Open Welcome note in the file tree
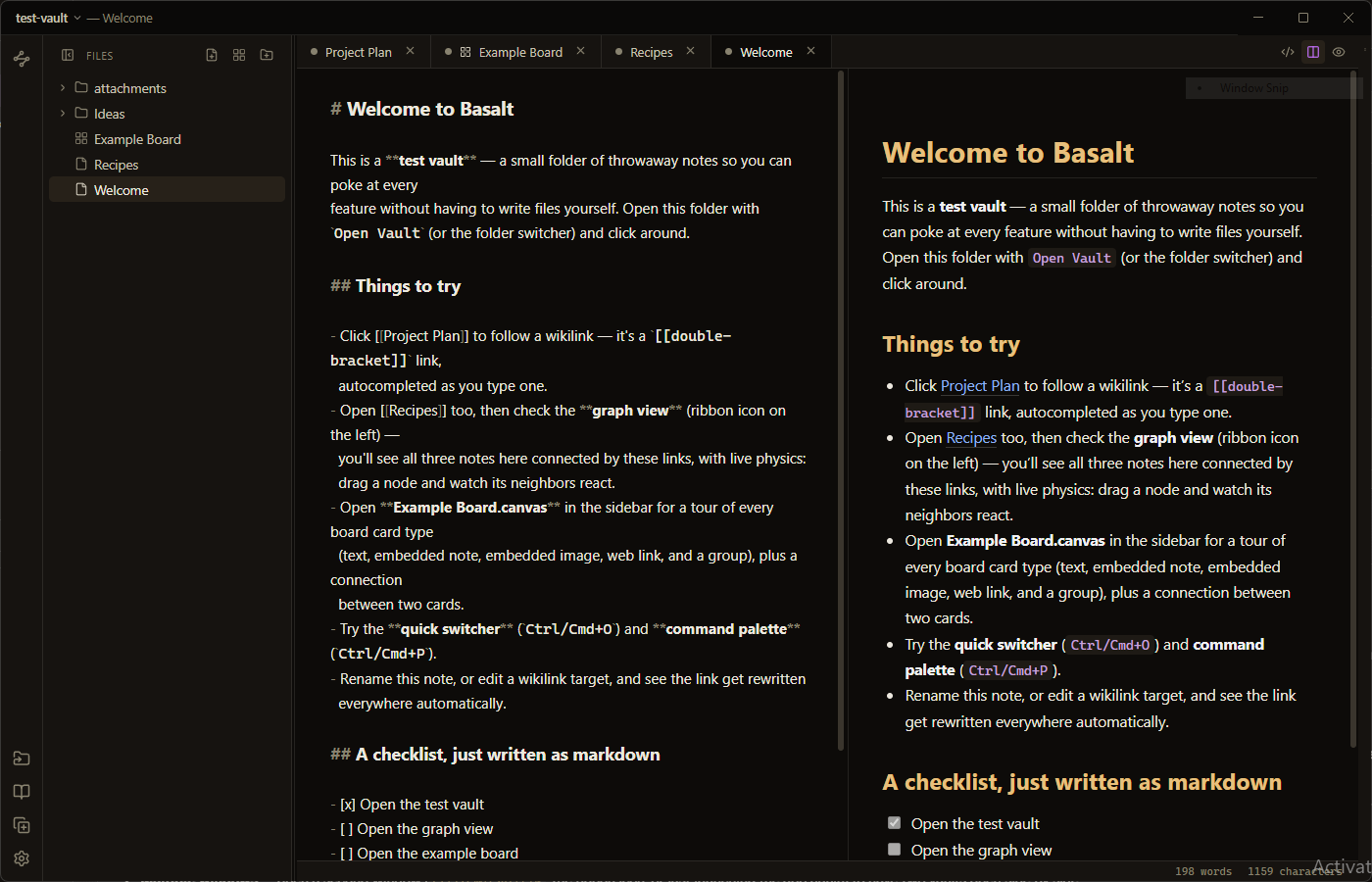 (x=168, y=190)
